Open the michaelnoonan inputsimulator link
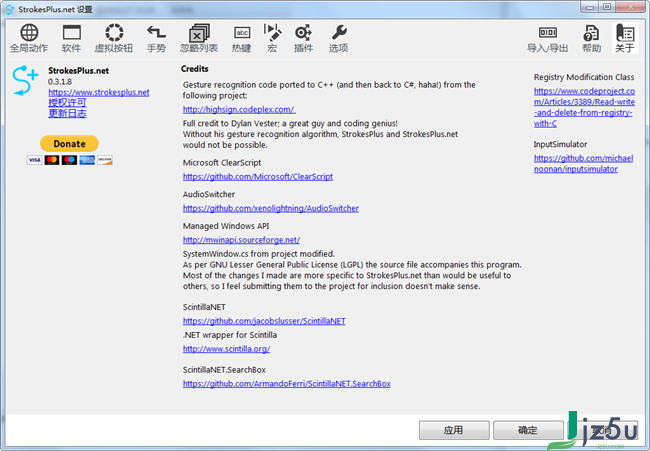Viewport: 650px width, 451px height. point(583,163)
